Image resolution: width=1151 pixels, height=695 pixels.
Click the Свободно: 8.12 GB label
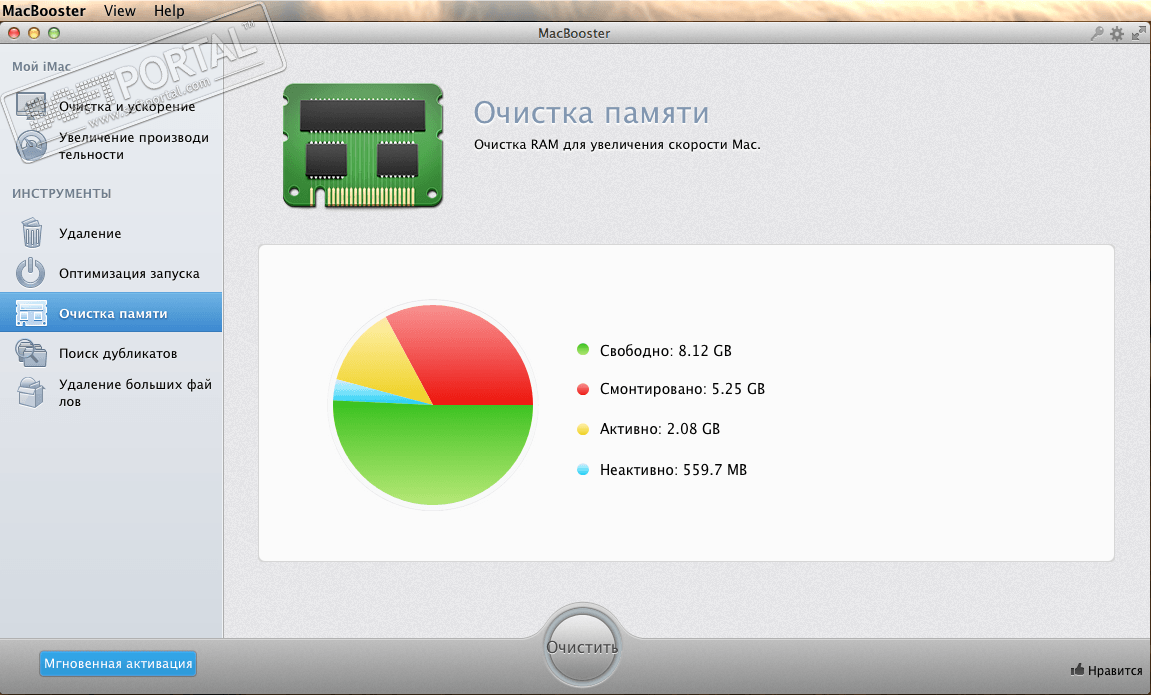(665, 350)
